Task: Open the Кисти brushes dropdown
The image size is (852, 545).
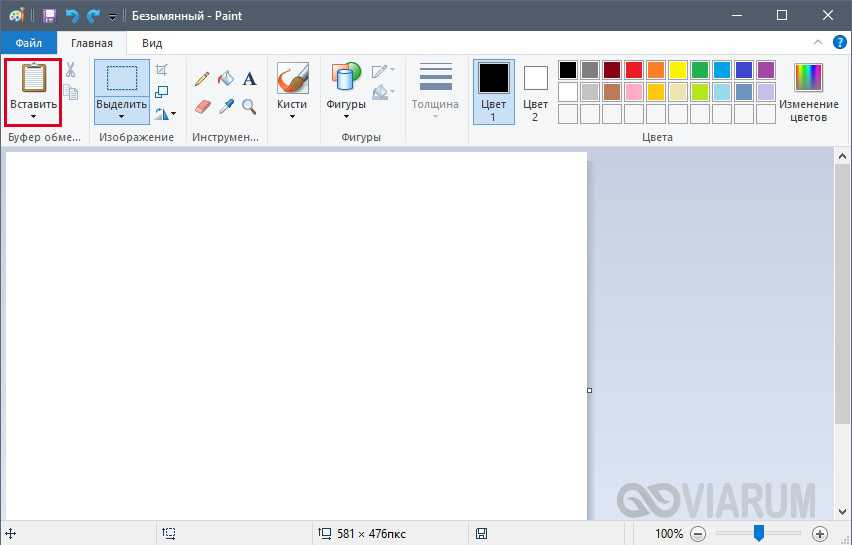Action: pos(292,90)
